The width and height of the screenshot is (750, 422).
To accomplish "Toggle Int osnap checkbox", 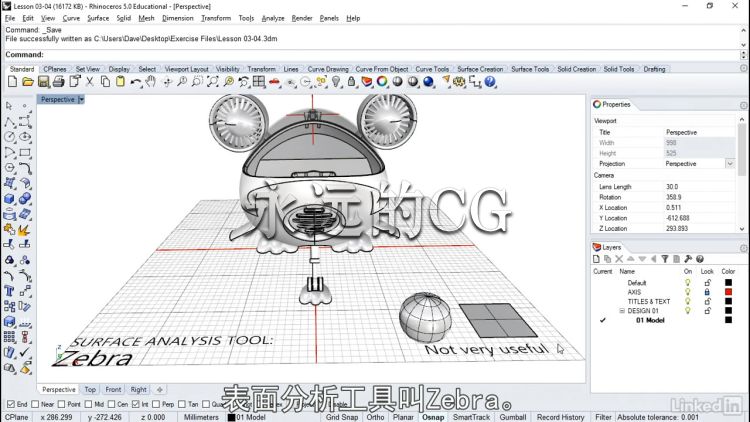I will 135,404.
